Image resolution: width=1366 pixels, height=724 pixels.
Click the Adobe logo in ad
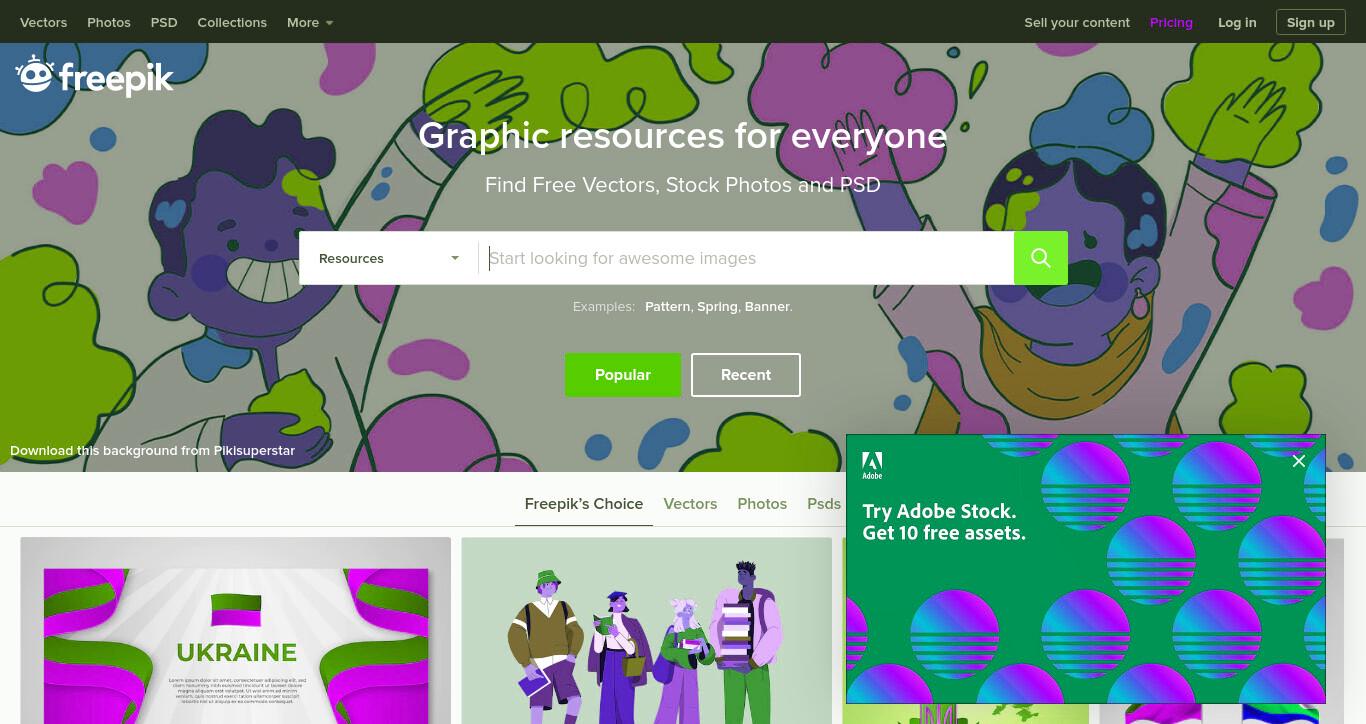[872, 466]
